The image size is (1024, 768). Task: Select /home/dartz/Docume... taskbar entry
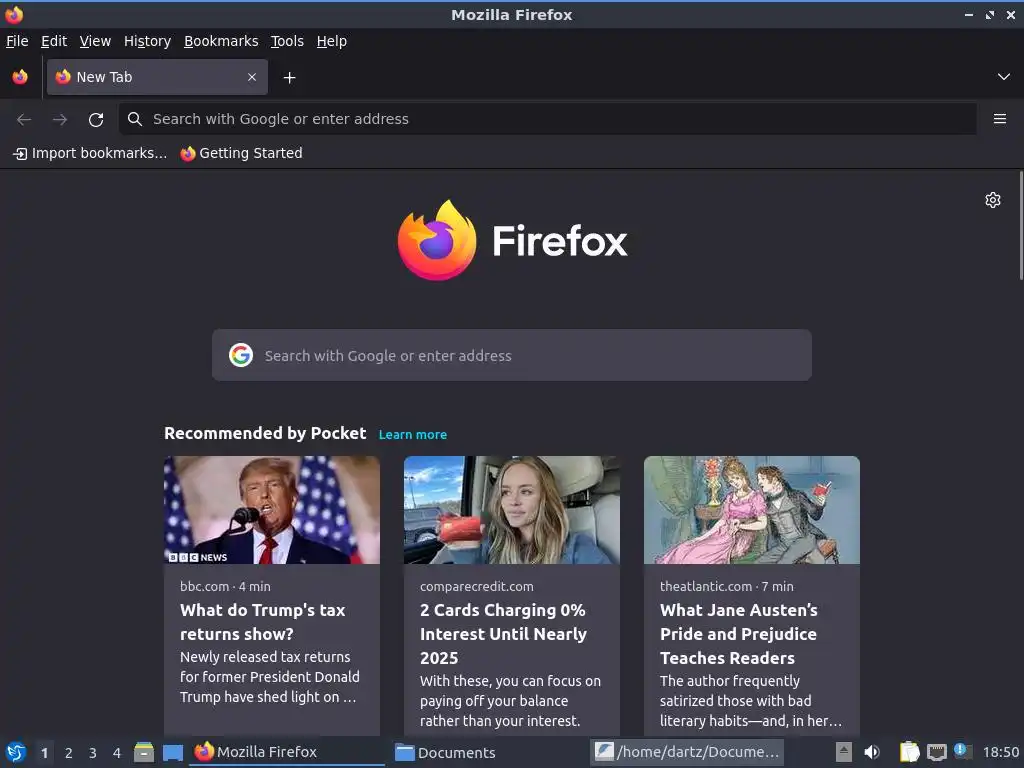coord(687,752)
